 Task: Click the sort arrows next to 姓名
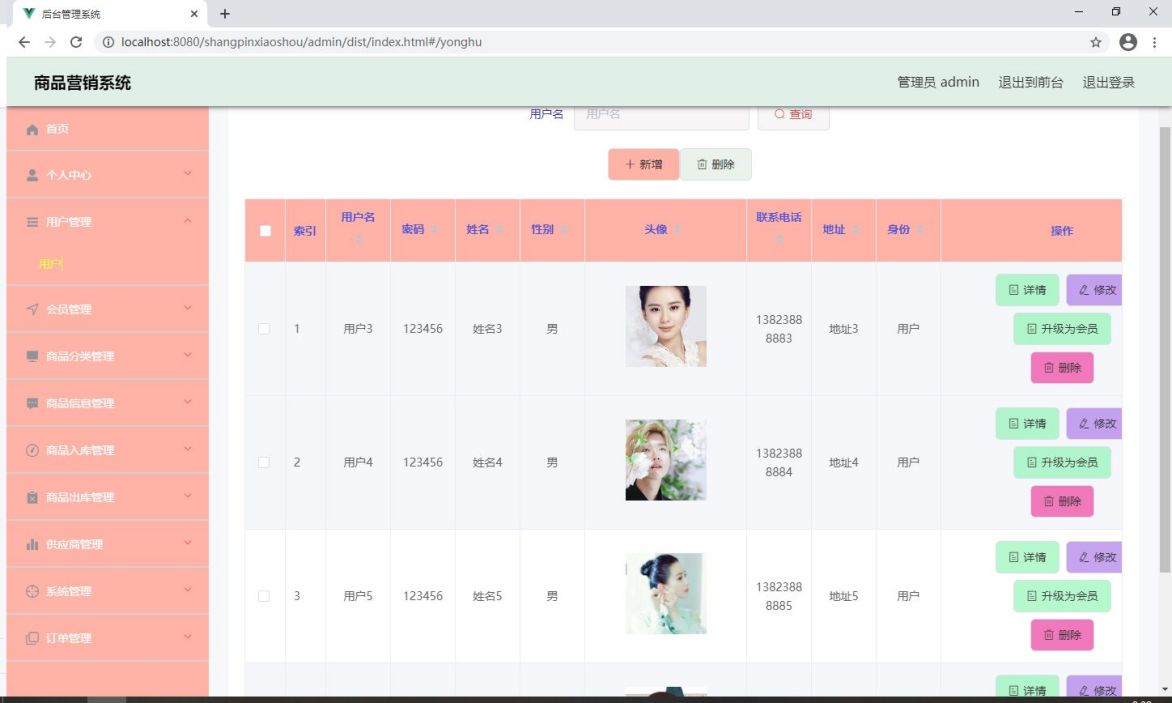coord(499,229)
